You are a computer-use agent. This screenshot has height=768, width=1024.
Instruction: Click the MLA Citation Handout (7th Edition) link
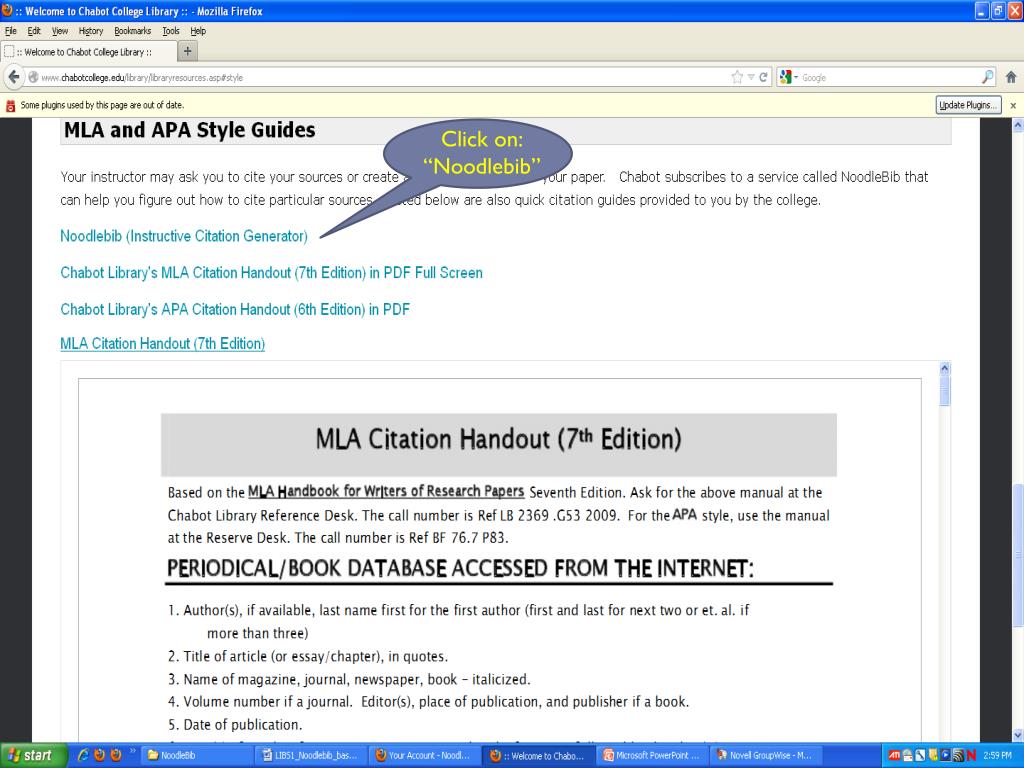tap(163, 344)
